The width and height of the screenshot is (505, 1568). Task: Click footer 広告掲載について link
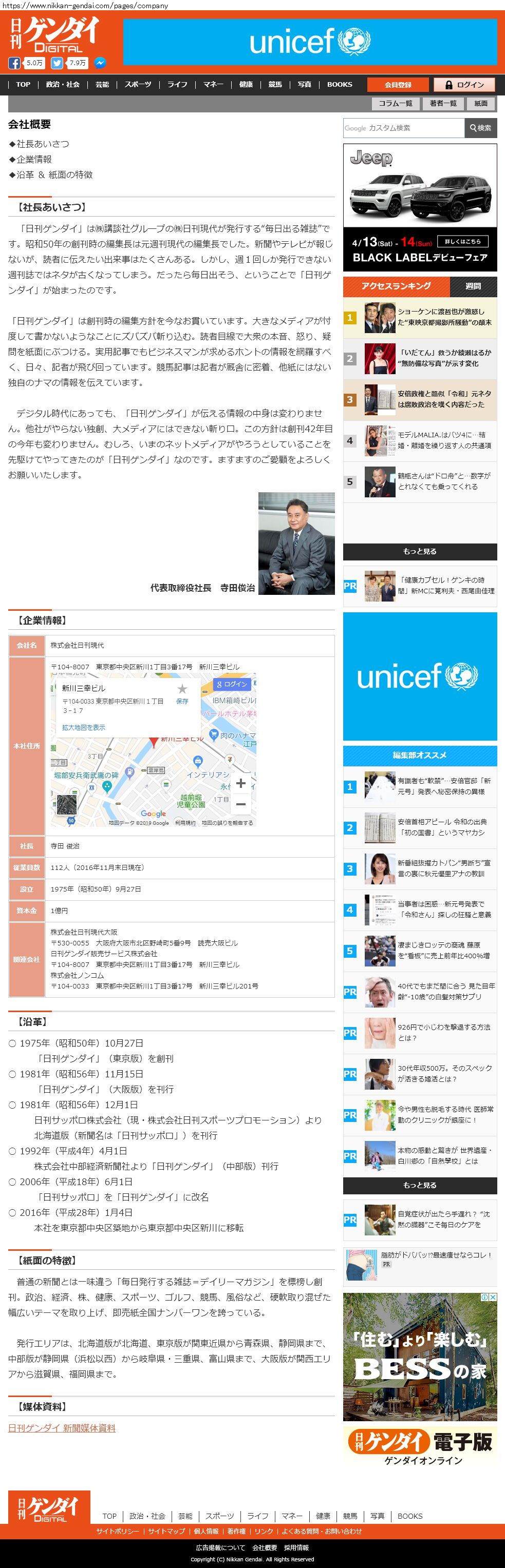[x=220, y=1547]
